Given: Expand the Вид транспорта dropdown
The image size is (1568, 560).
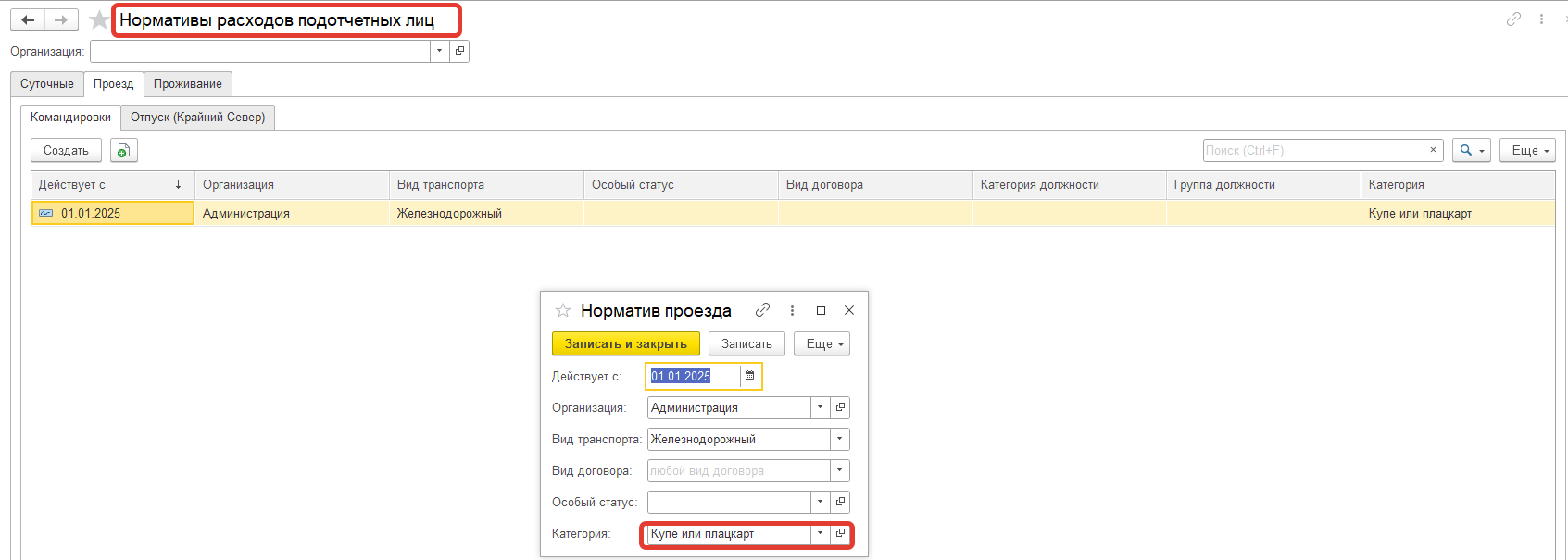Looking at the screenshot, I should [x=839, y=440].
